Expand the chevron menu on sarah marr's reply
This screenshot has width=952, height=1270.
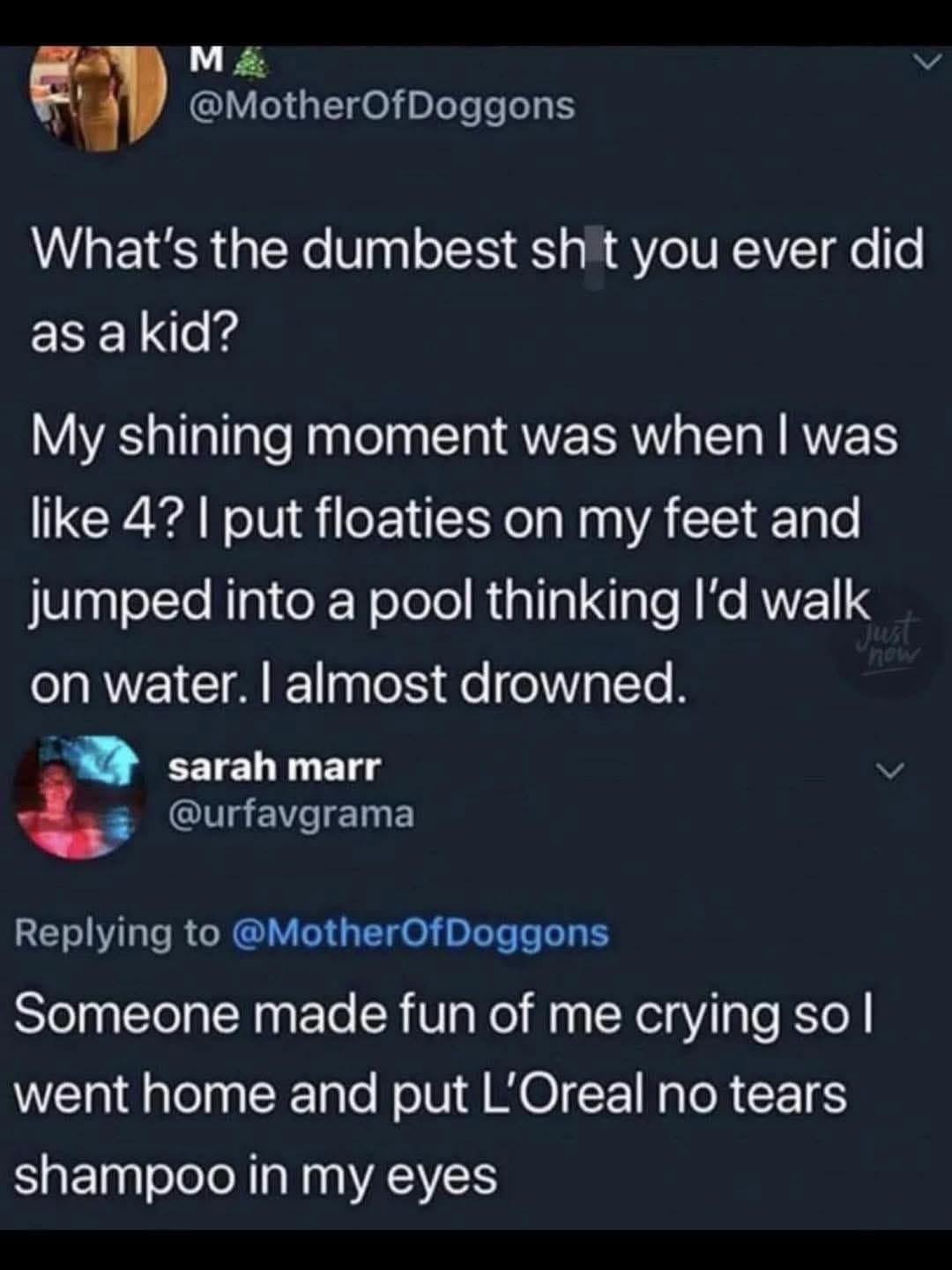(893, 771)
